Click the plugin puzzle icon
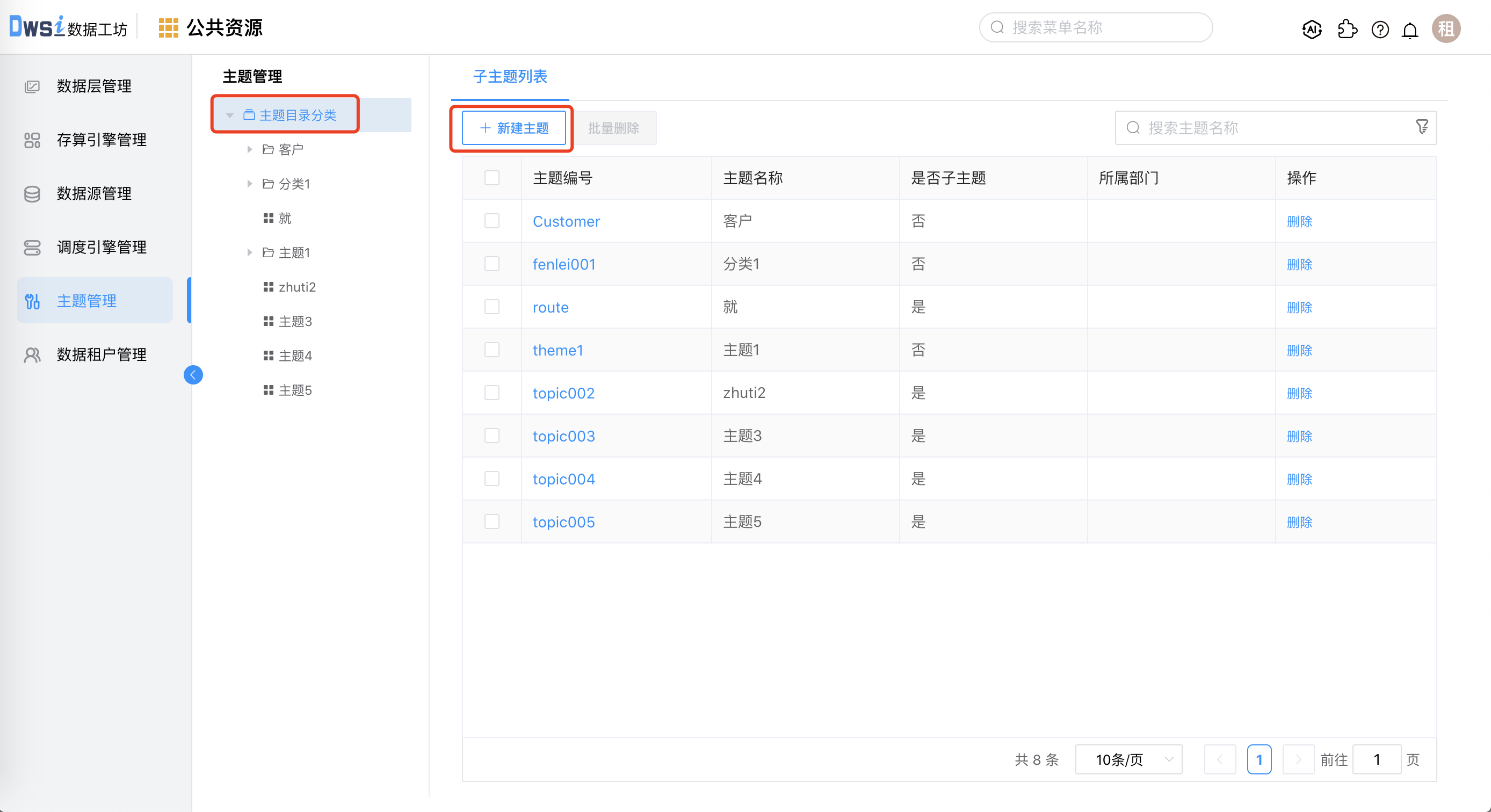1491x812 pixels. [x=1347, y=29]
